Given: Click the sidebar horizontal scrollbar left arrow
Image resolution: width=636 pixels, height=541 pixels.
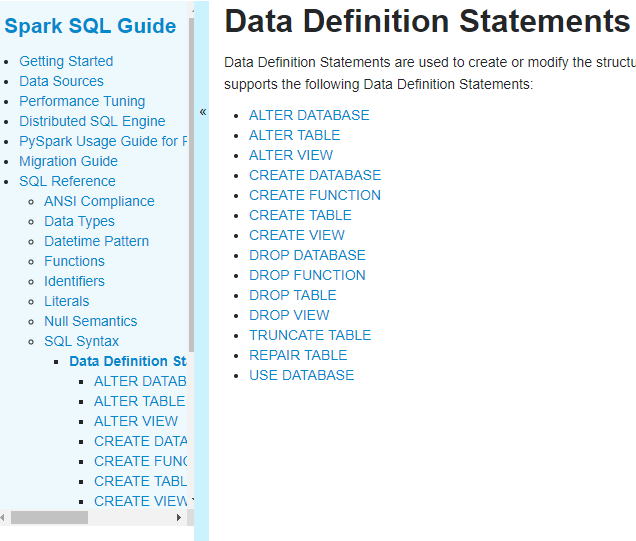Looking at the screenshot, I should pyautogui.click(x=4, y=517).
